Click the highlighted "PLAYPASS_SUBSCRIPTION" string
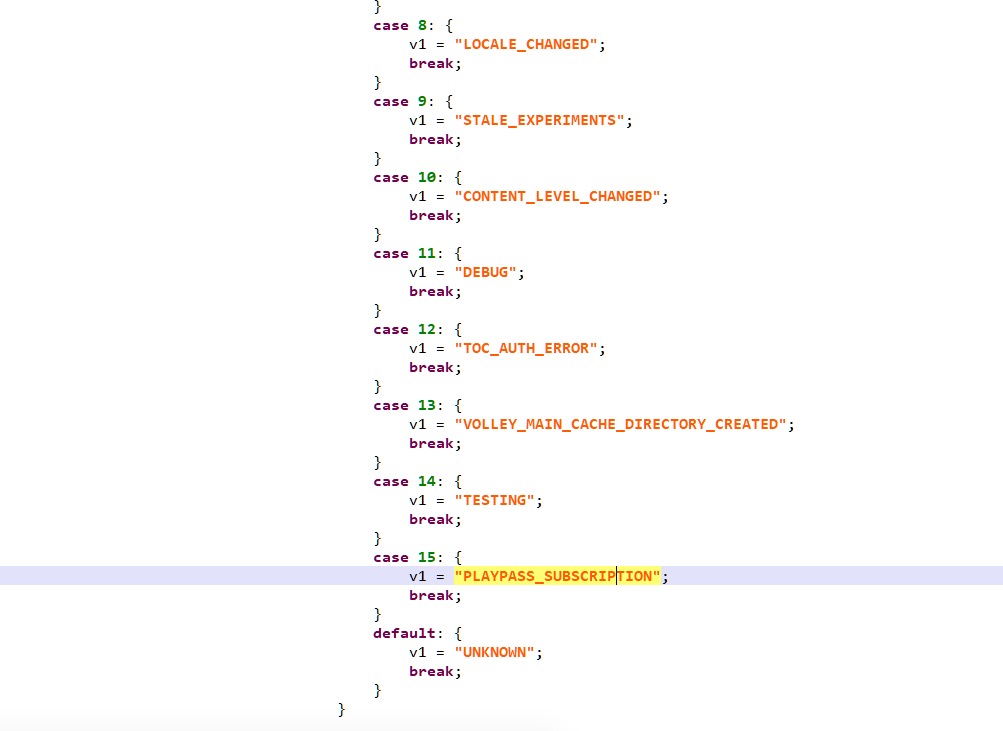The height and width of the screenshot is (731, 1003). tap(558, 577)
